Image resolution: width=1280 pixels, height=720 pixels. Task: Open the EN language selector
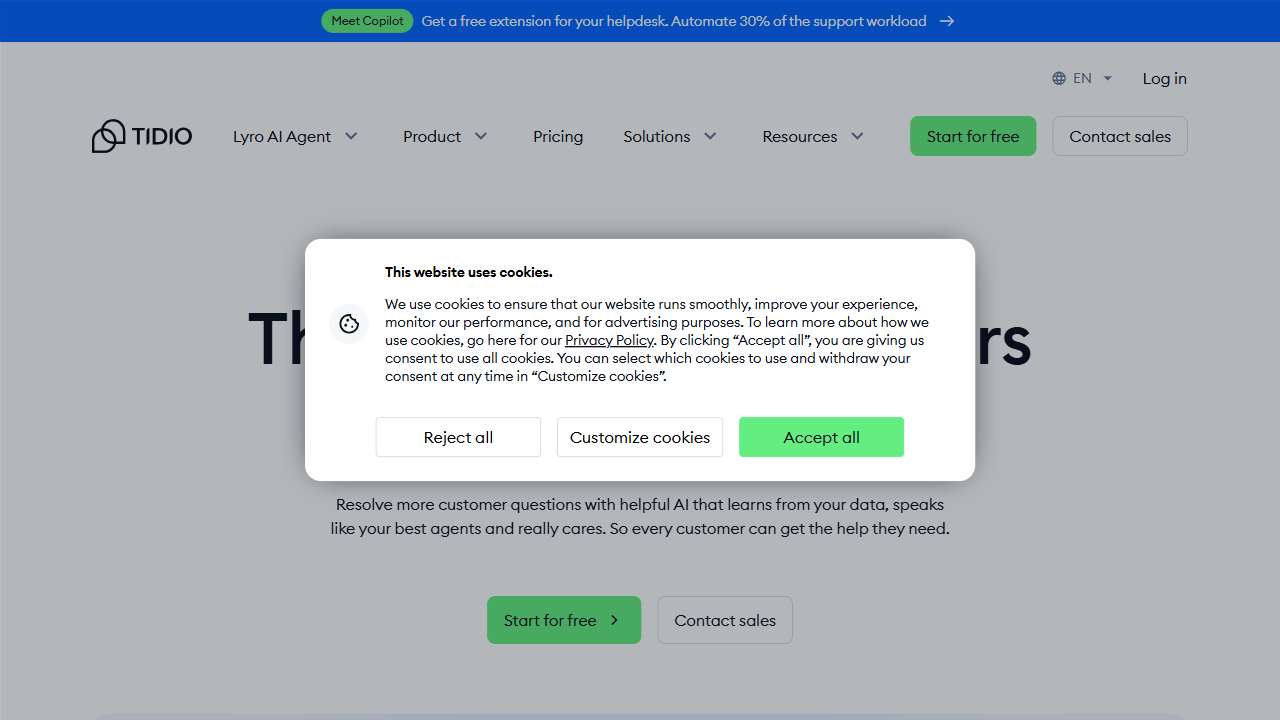pos(1083,78)
